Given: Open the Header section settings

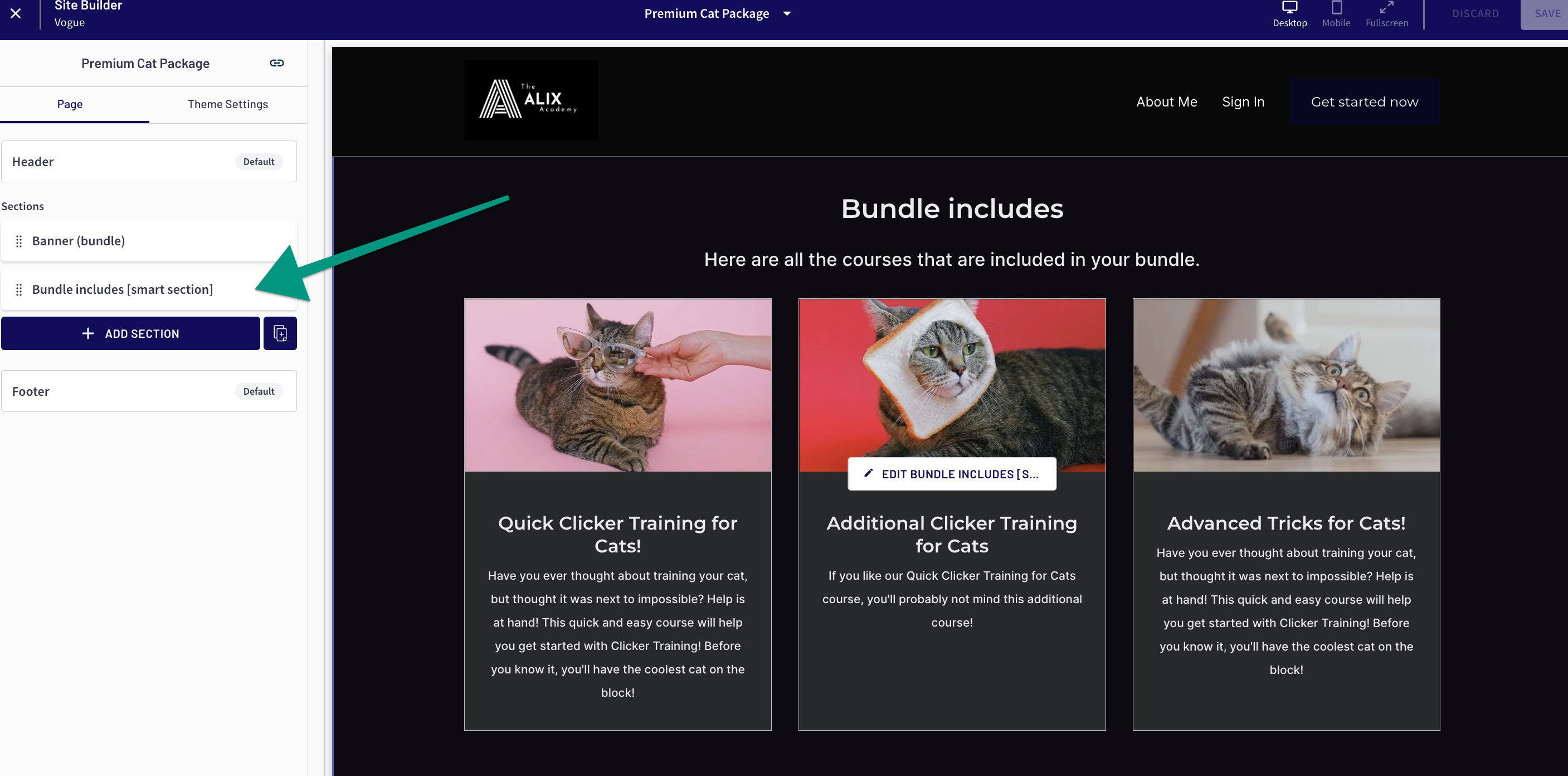Looking at the screenshot, I should coord(149,162).
